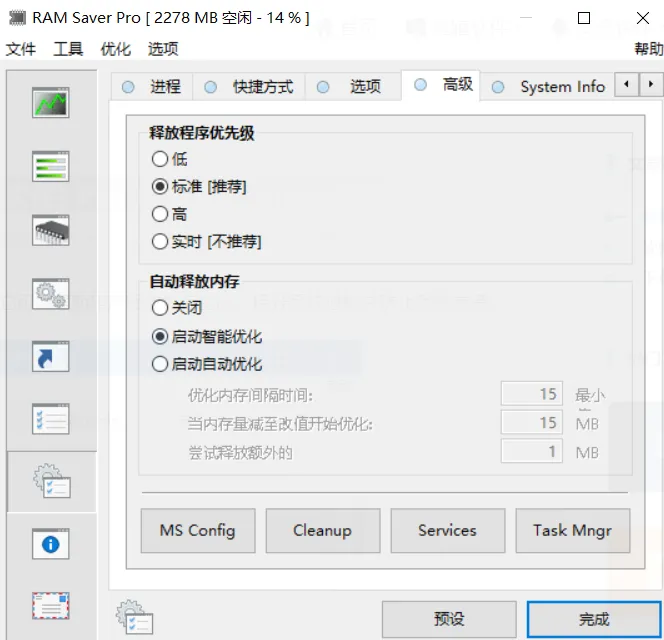Open the Services button
Viewport: 664px width, 640px height.
(x=448, y=530)
